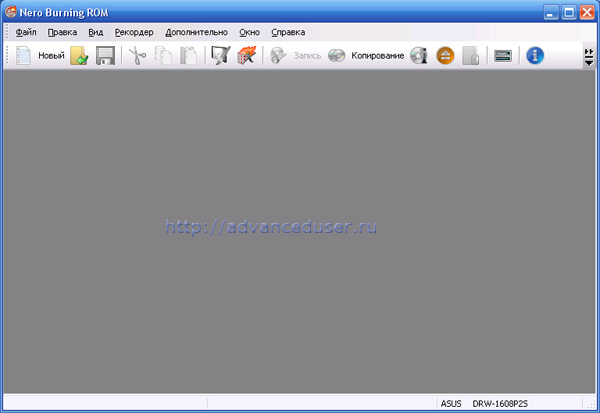Open the Рекордер menu
The width and height of the screenshot is (600, 413).
point(134,33)
